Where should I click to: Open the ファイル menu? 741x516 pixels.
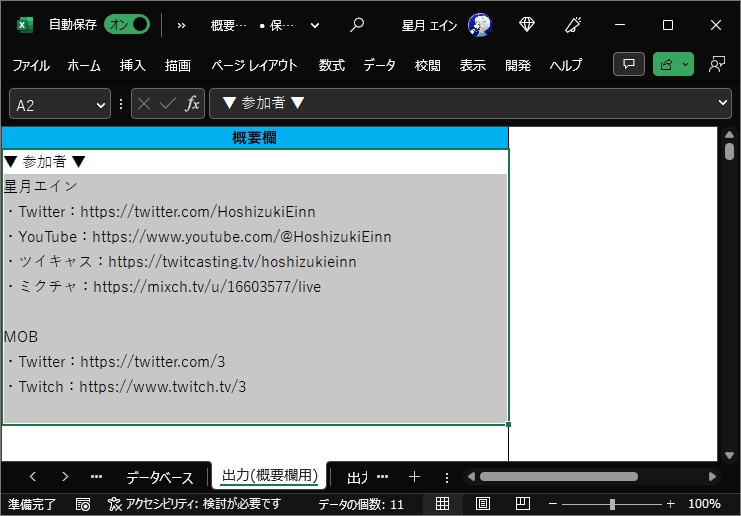click(x=31, y=65)
